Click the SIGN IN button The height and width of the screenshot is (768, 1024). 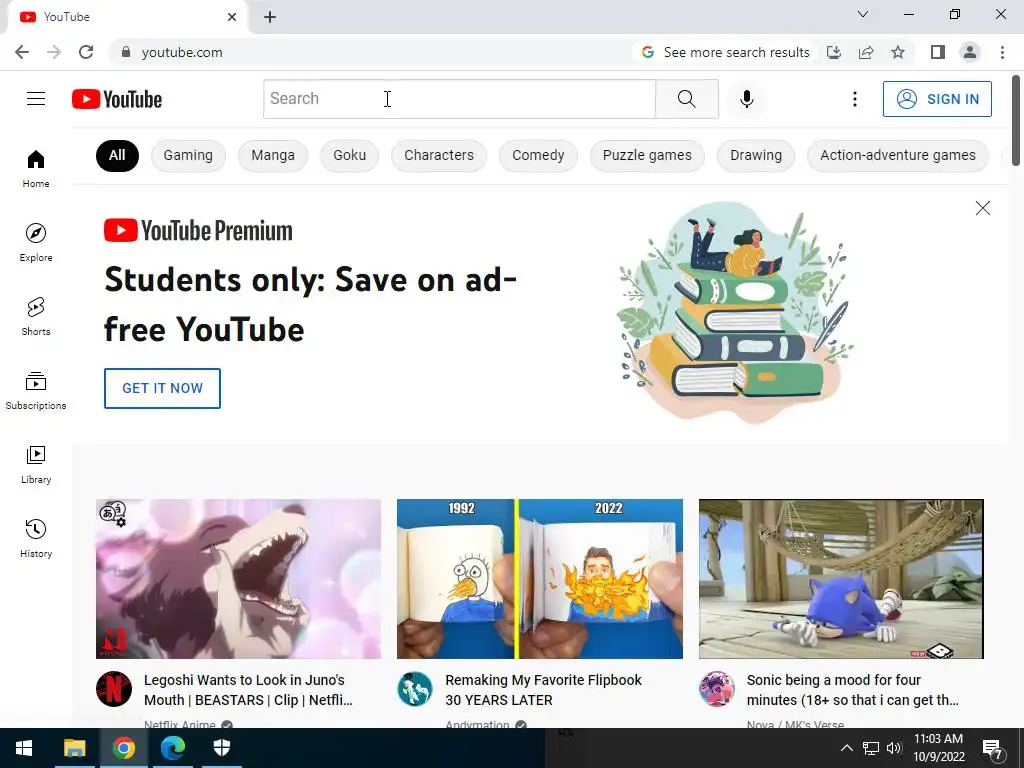(x=937, y=99)
